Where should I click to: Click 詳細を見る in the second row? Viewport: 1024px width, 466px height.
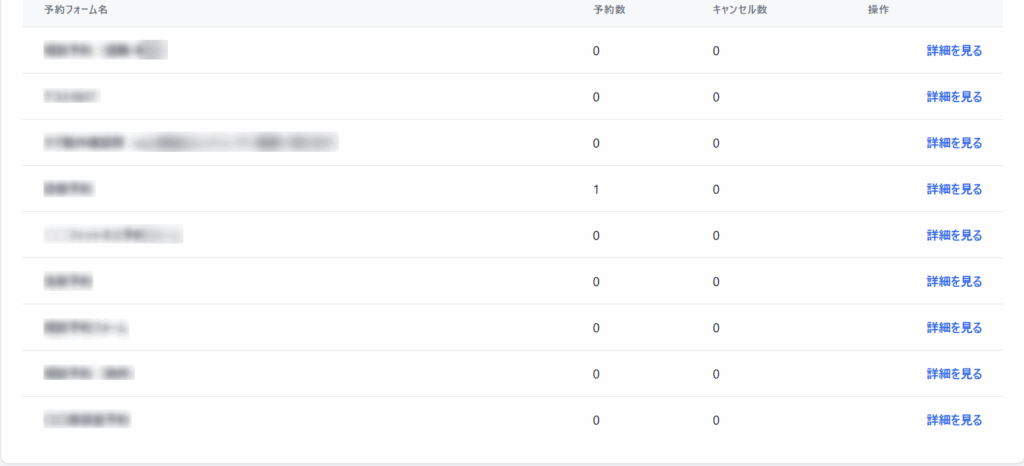click(954, 97)
